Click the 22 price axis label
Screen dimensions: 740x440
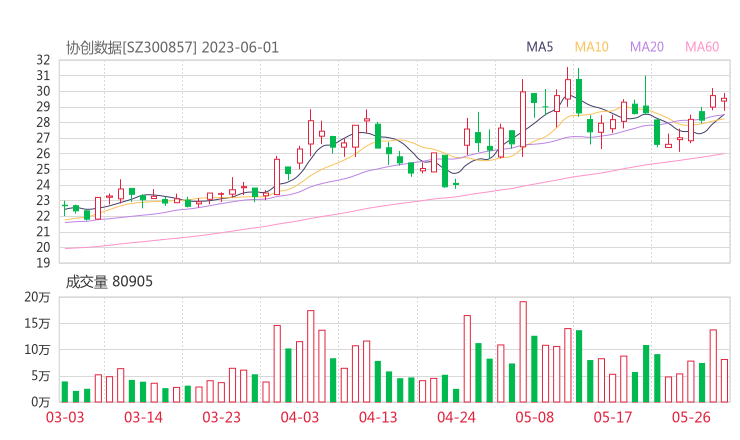pyautogui.click(x=43, y=216)
